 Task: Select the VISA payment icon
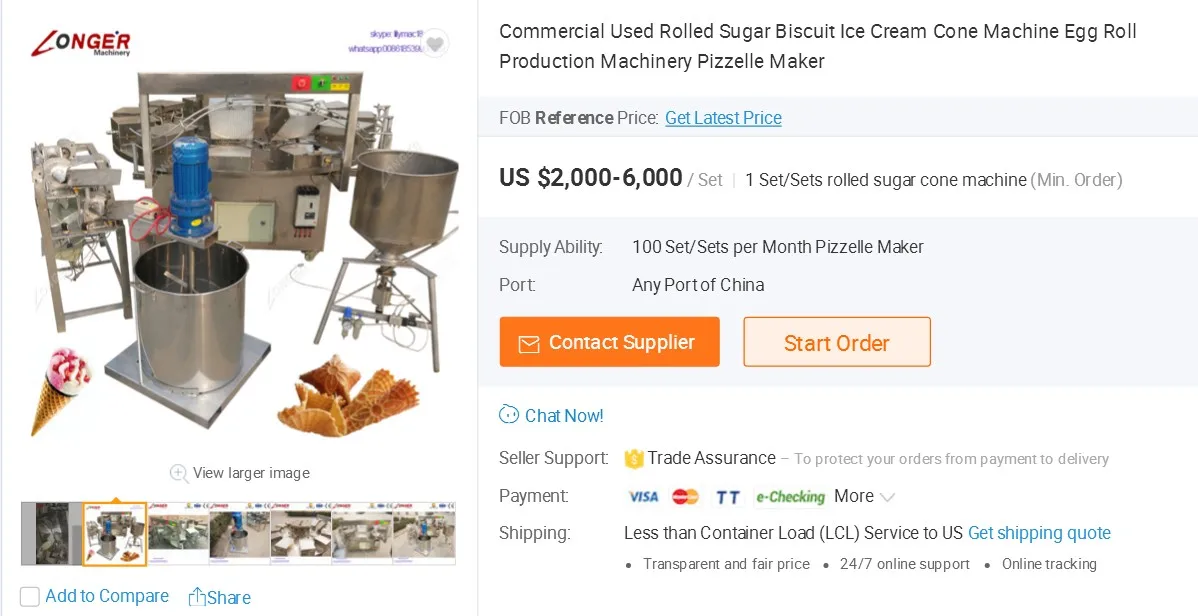pos(643,497)
